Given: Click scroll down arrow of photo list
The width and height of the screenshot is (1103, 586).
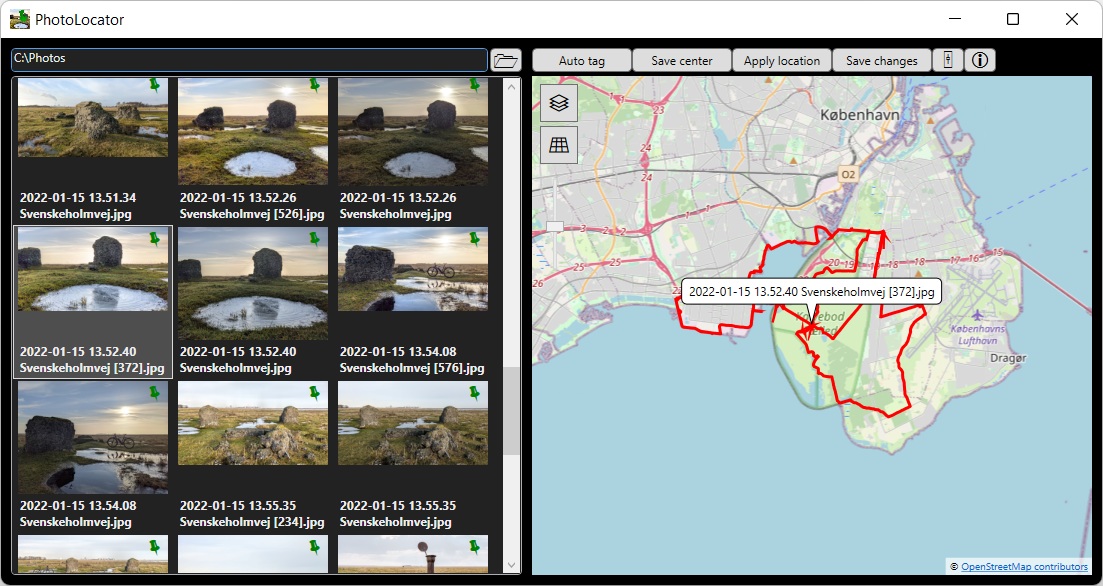Looking at the screenshot, I should [x=511, y=565].
